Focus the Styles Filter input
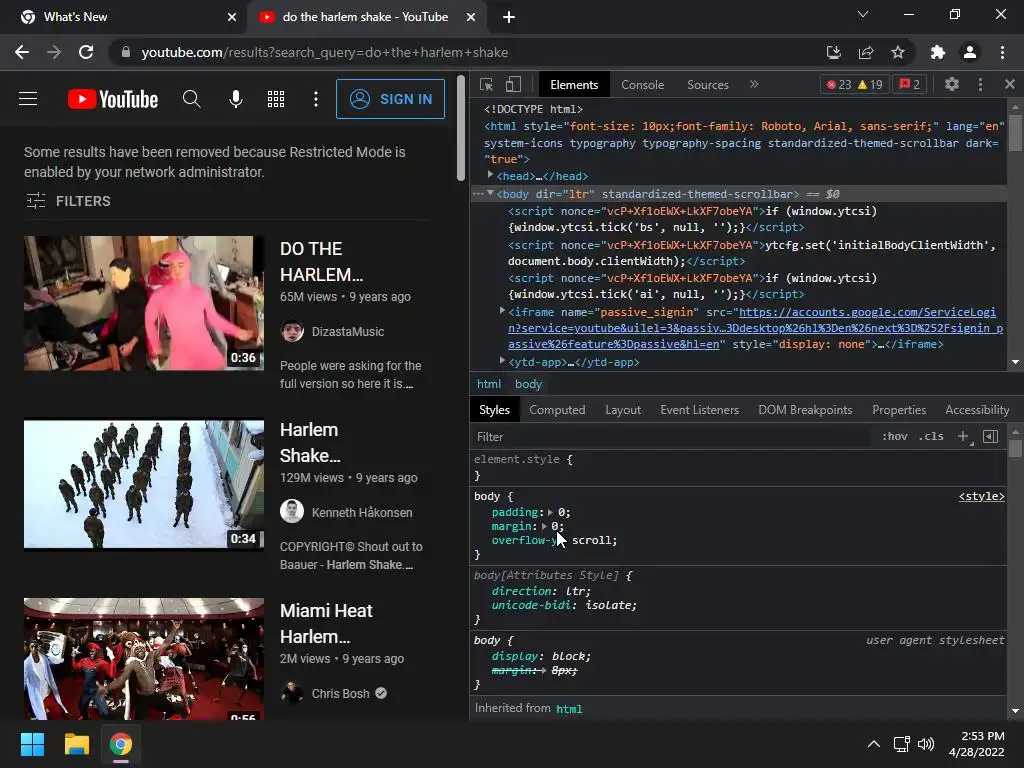This screenshot has height=768, width=1024. click(x=673, y=437)
